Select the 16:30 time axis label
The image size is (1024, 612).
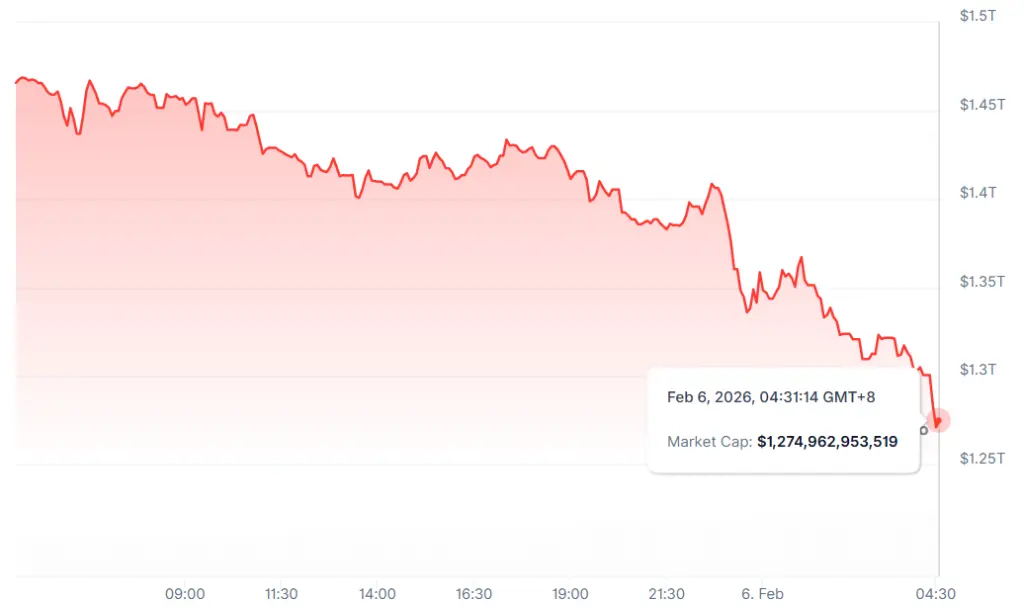pyautogui.click(x=473, y=593)
